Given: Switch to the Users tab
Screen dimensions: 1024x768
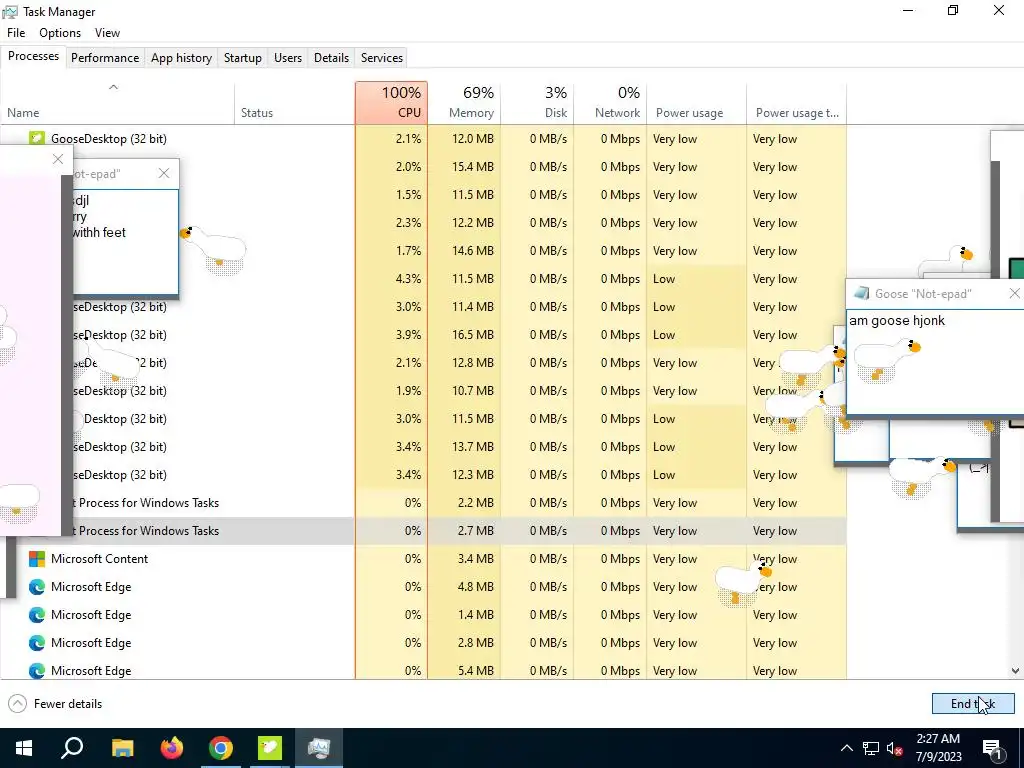Looking at the screenshot, I should 287,57.
